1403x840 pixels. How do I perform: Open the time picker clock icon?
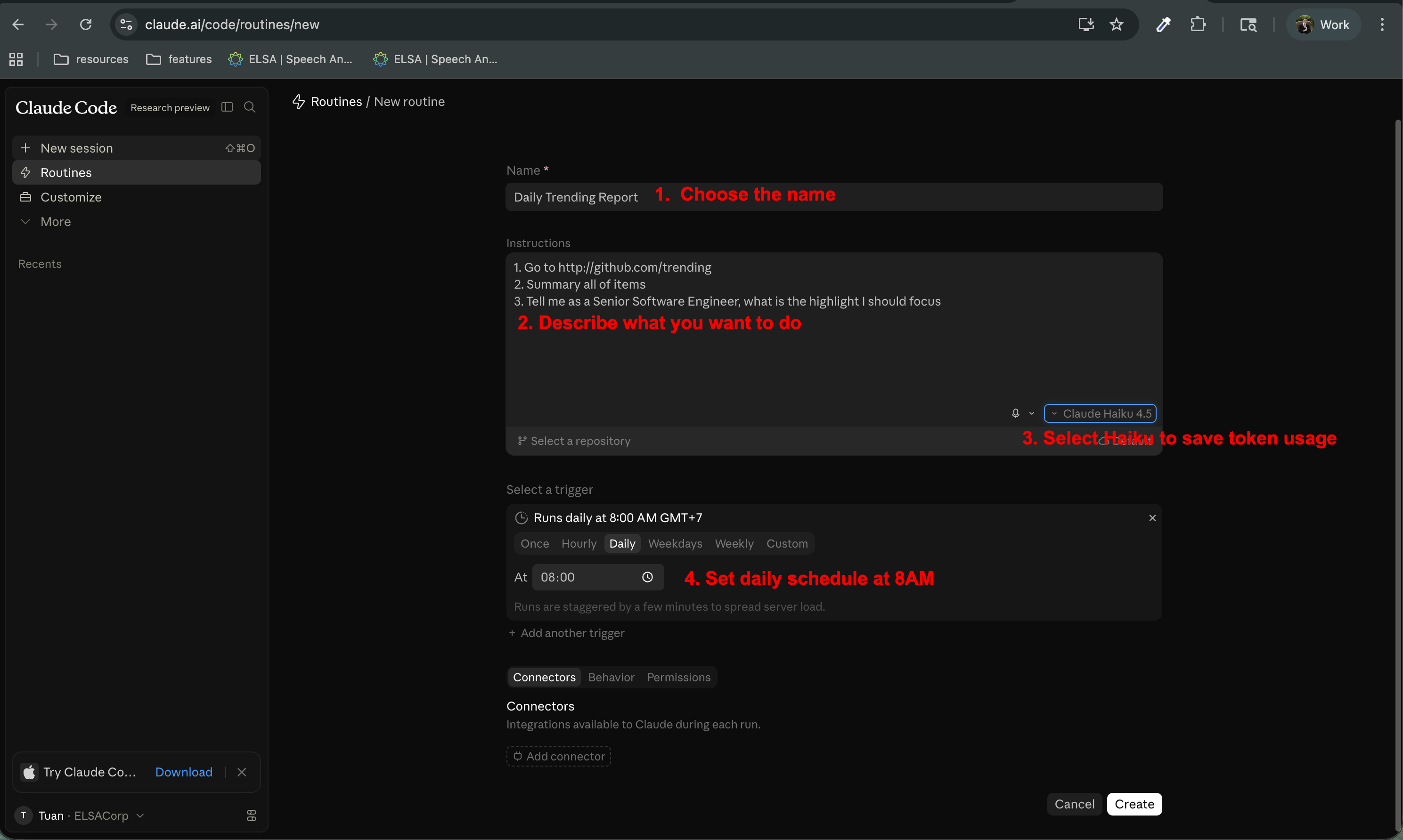tap(647, 577)
